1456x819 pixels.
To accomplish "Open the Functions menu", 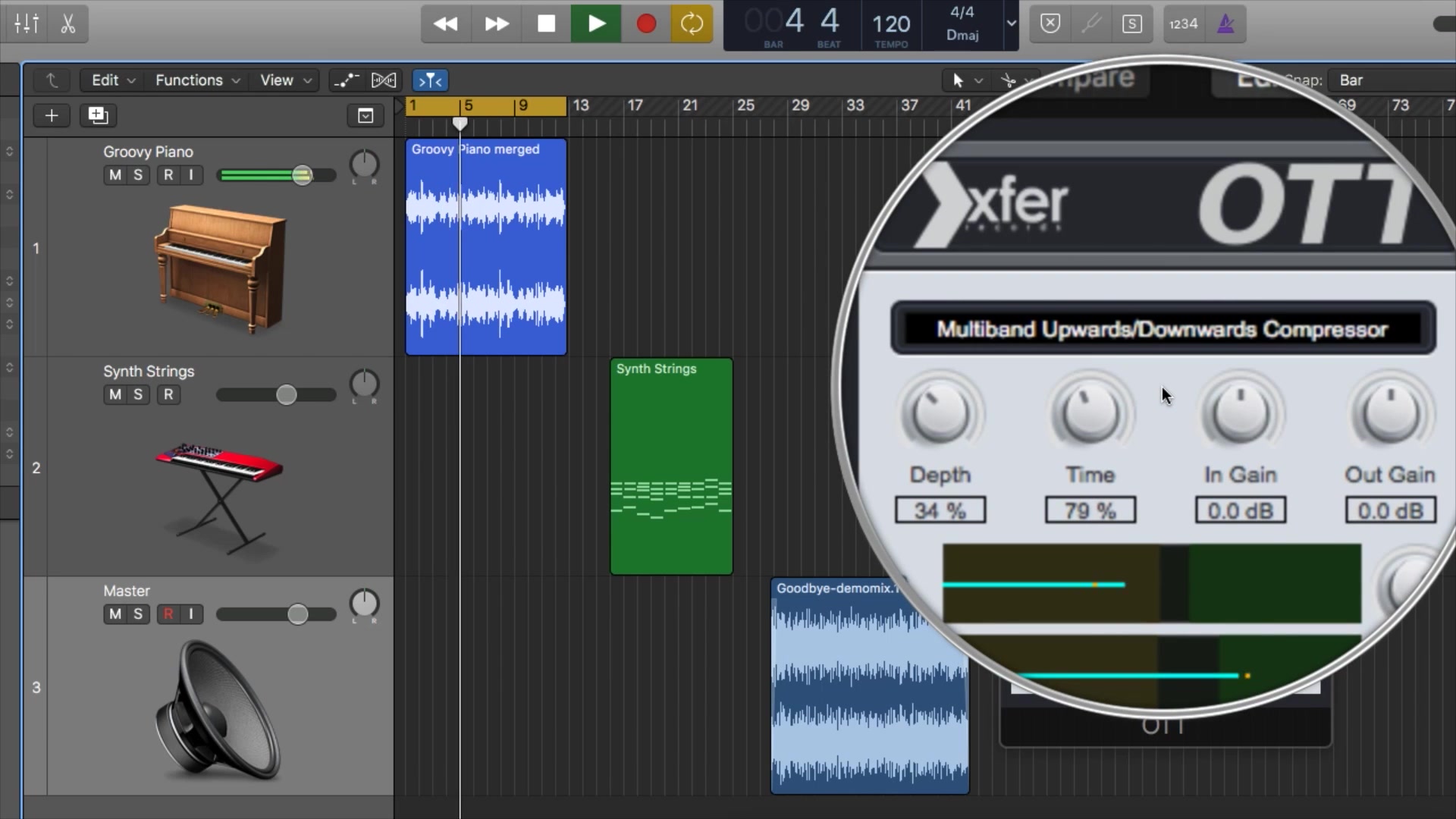I will coord(197,80).
